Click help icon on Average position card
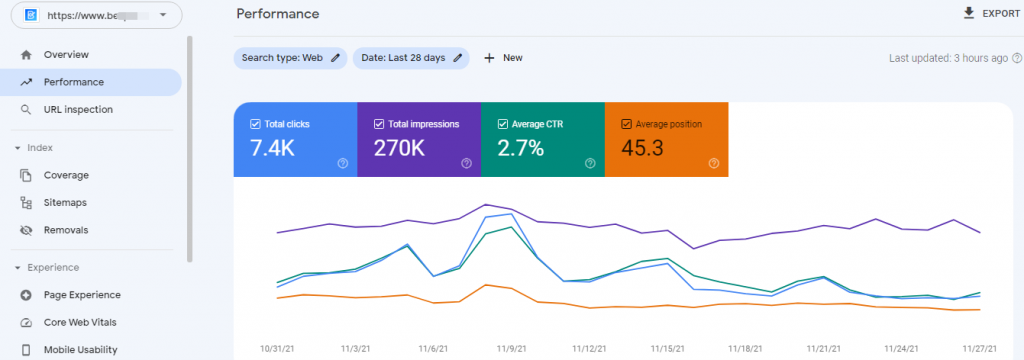 (x=714, y=163)
